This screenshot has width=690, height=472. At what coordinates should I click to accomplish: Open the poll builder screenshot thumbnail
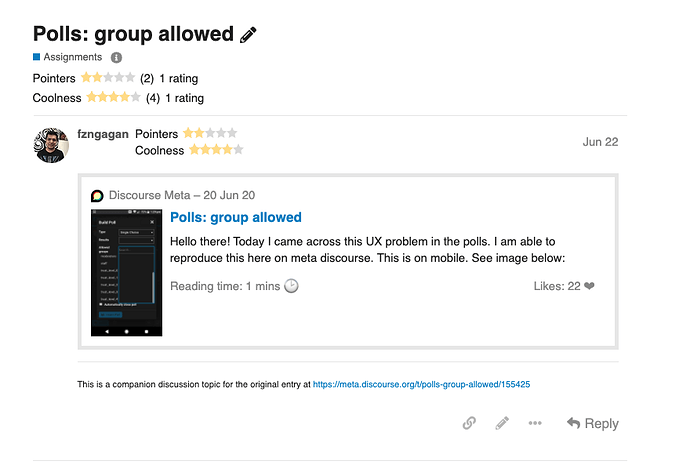coord(127,273)
